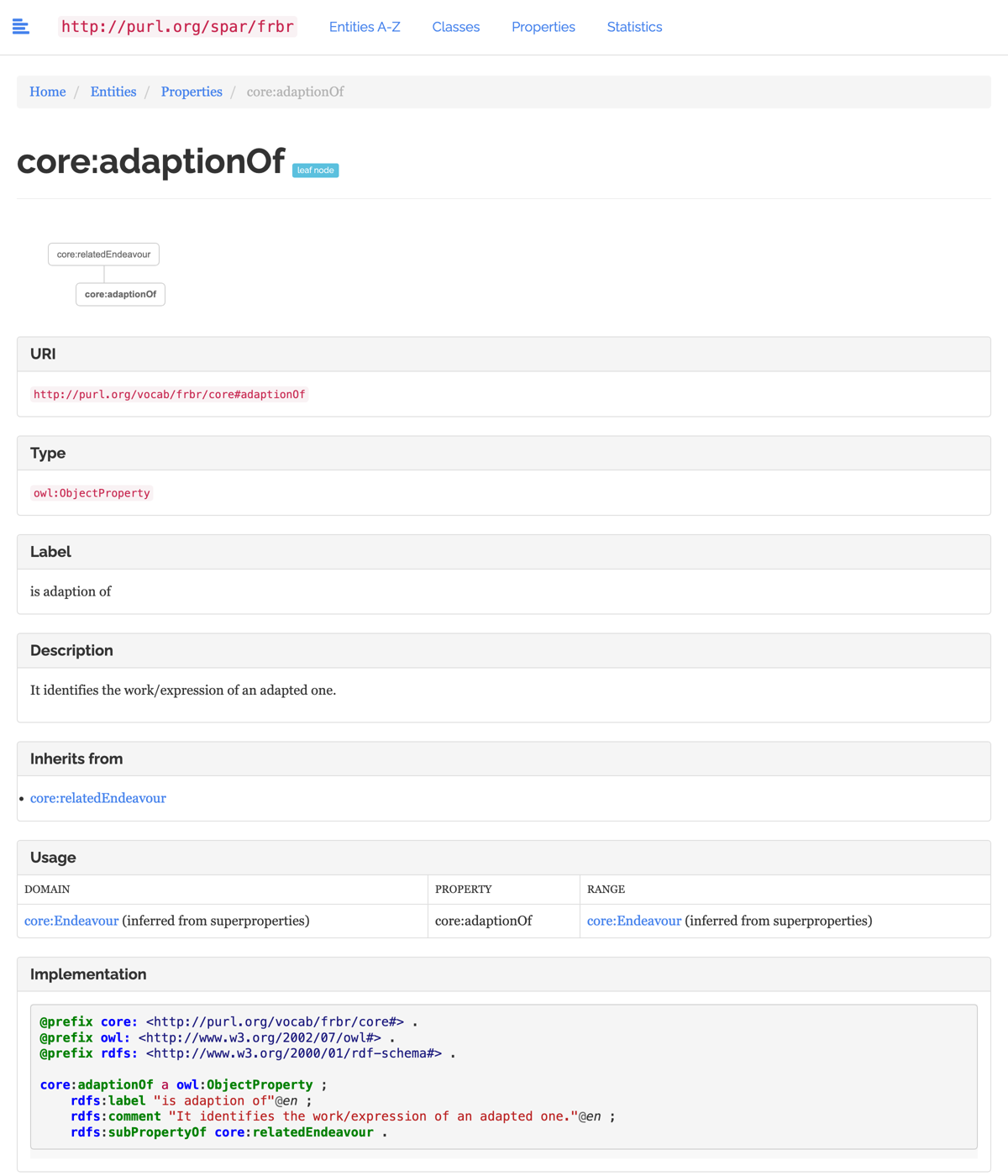Go to the Classes nav item
The width and height of the screenshot is (1008, 1176).
tap(456, 27)
